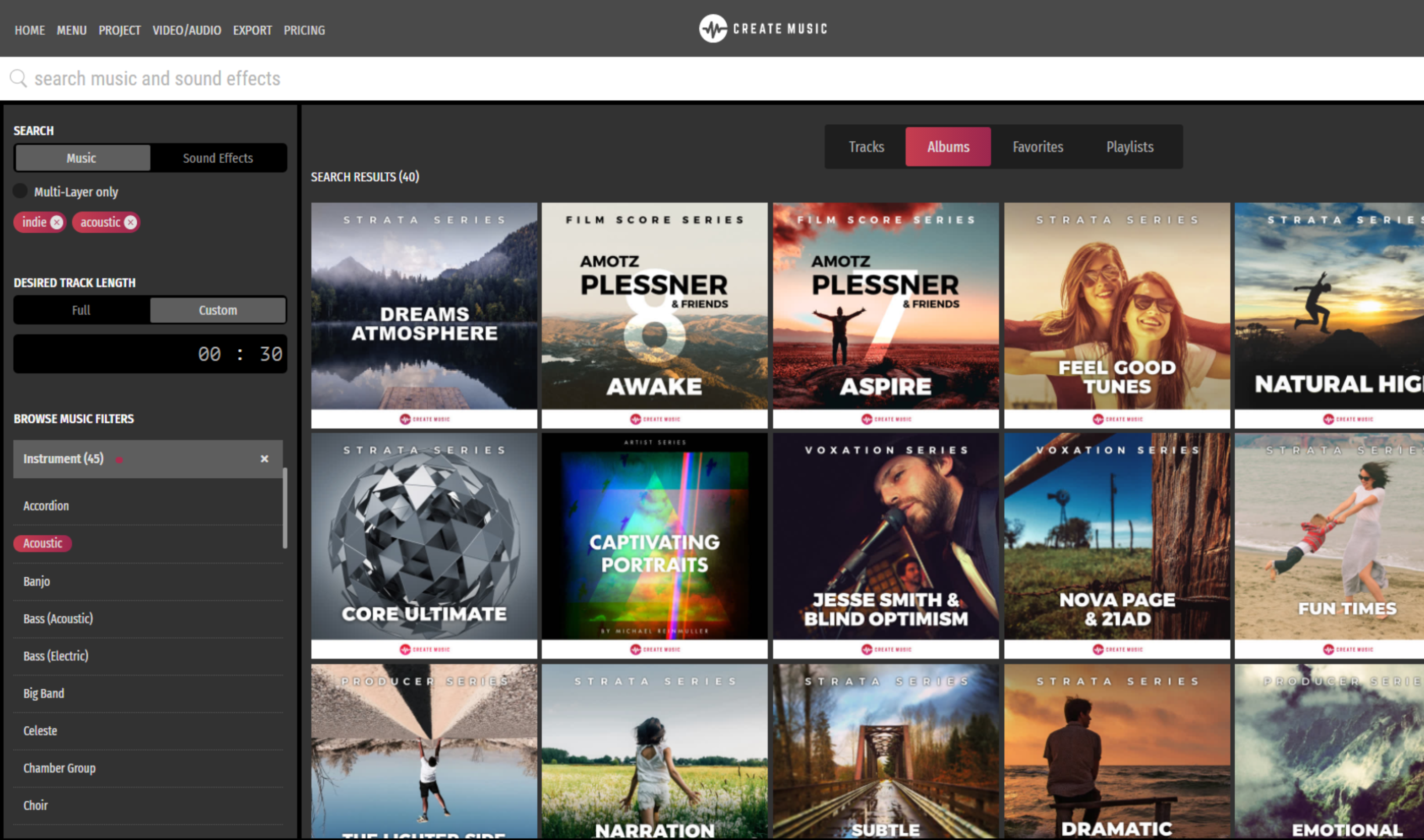The height and width of the screenshot is (840, 1424).
Task: Switch to the Tracks tab
Action: pos(866,147)
